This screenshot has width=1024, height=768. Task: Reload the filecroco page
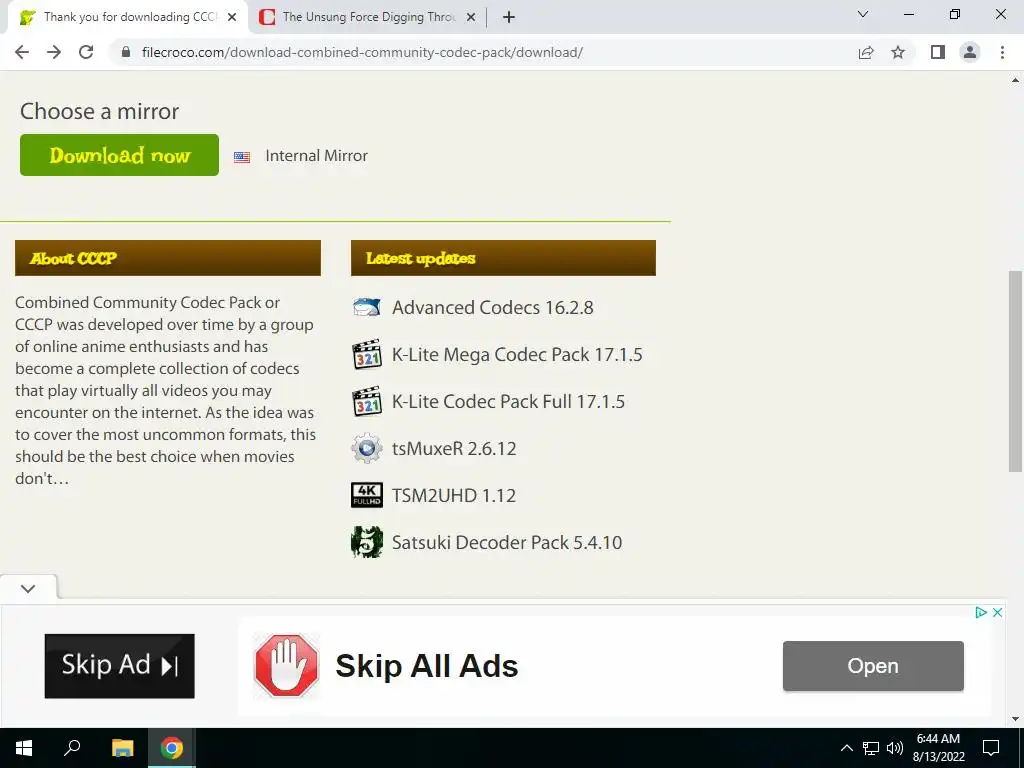point(86,52)
